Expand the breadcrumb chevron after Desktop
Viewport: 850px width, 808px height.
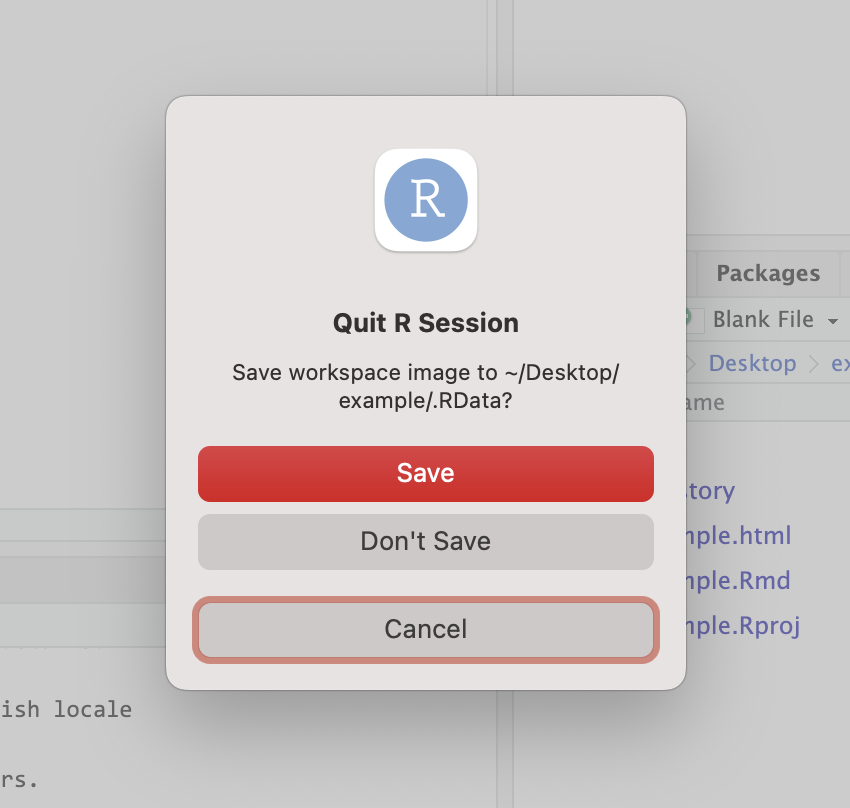click(x=813, y=364)
